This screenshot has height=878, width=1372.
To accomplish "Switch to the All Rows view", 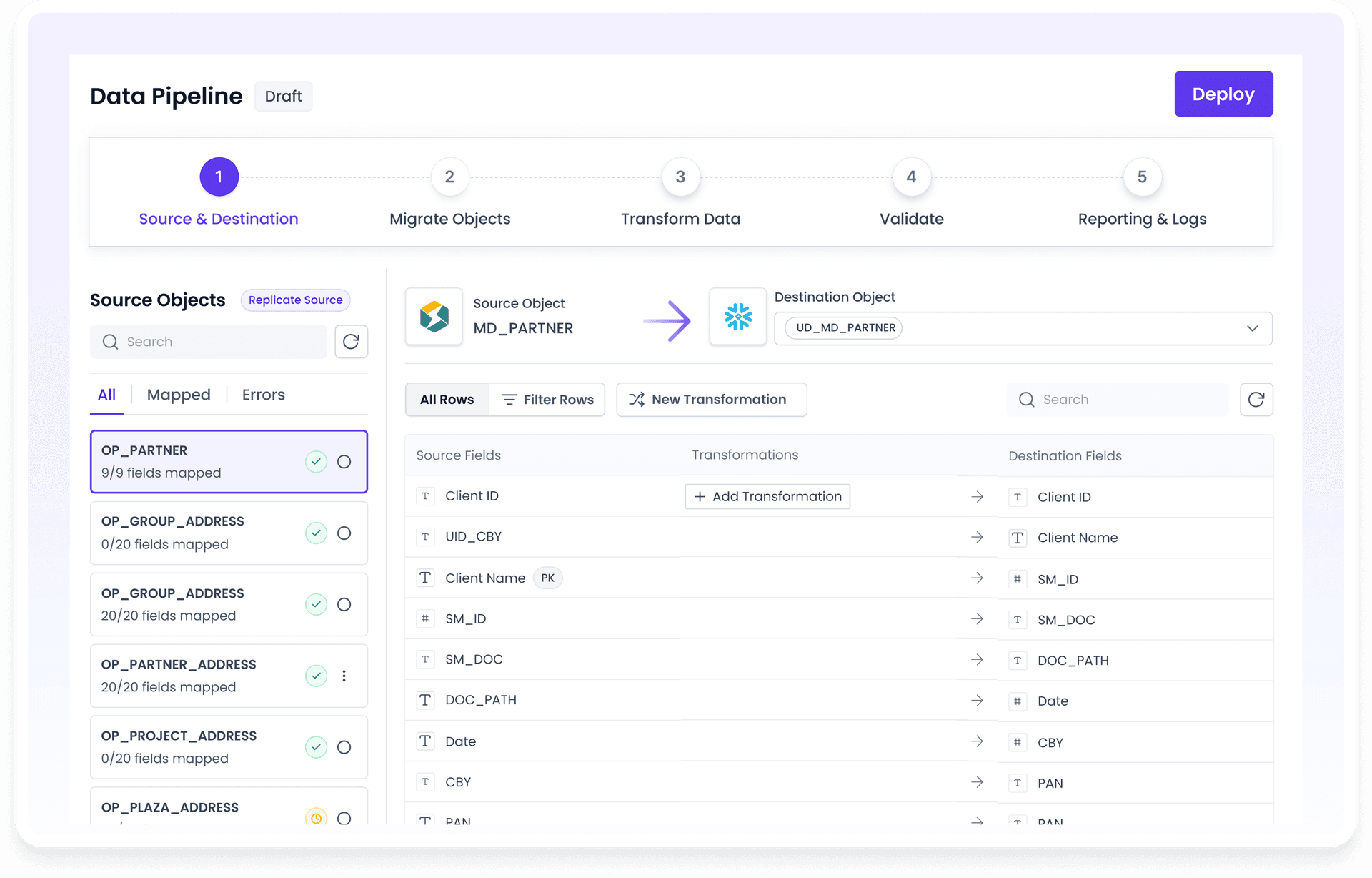I will [x=446, y=399].
